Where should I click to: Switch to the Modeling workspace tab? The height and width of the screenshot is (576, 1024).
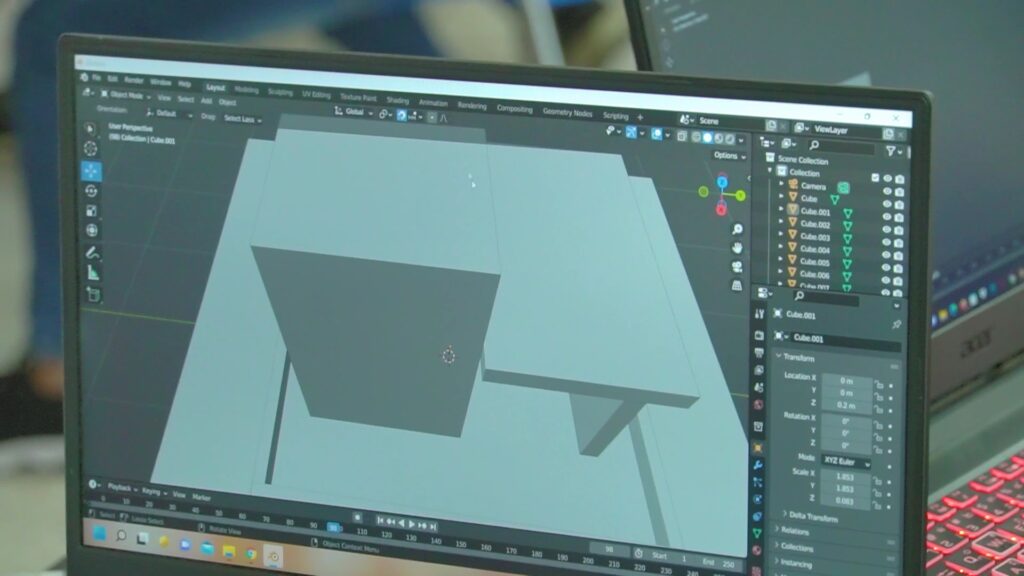pos(246,89)
